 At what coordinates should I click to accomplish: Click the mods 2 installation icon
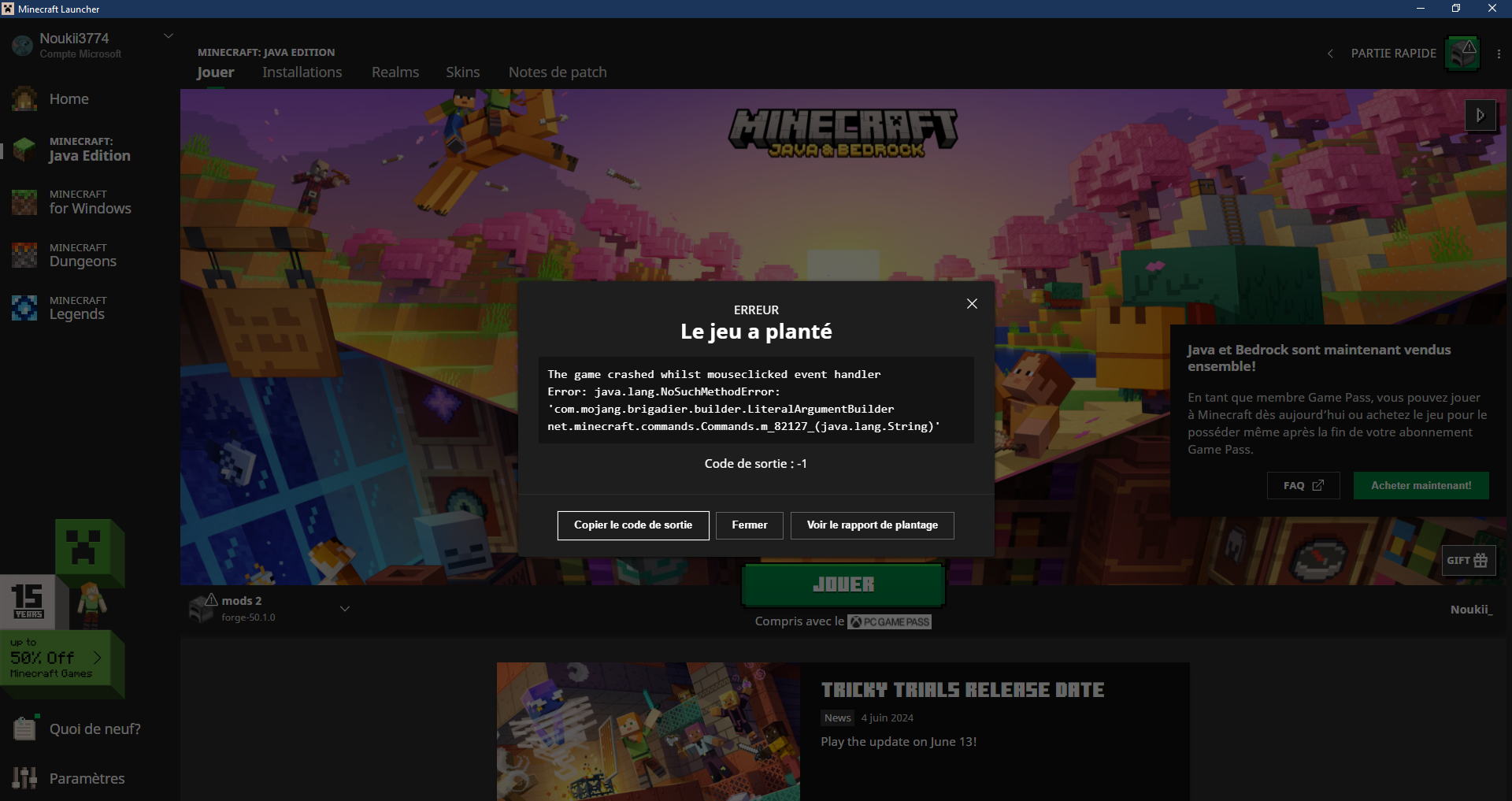point(203,607)
